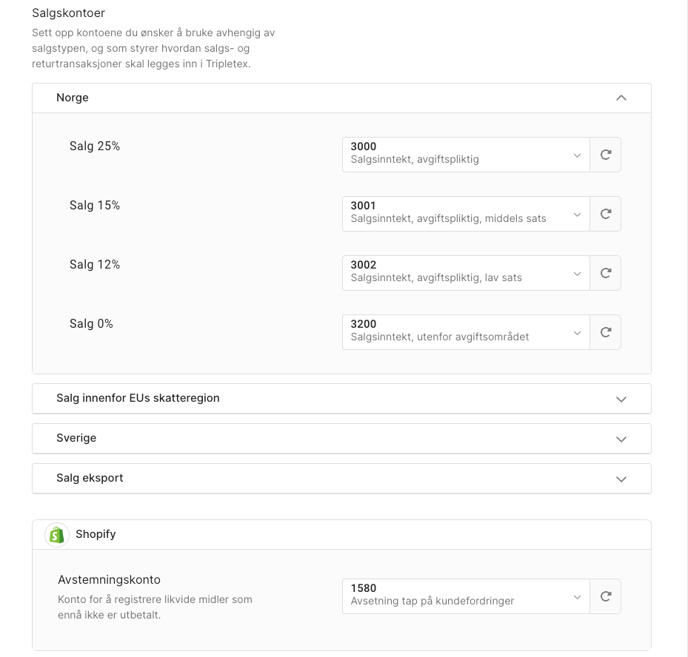
Task: Reset the Salg 25% account
Action: 606,155
